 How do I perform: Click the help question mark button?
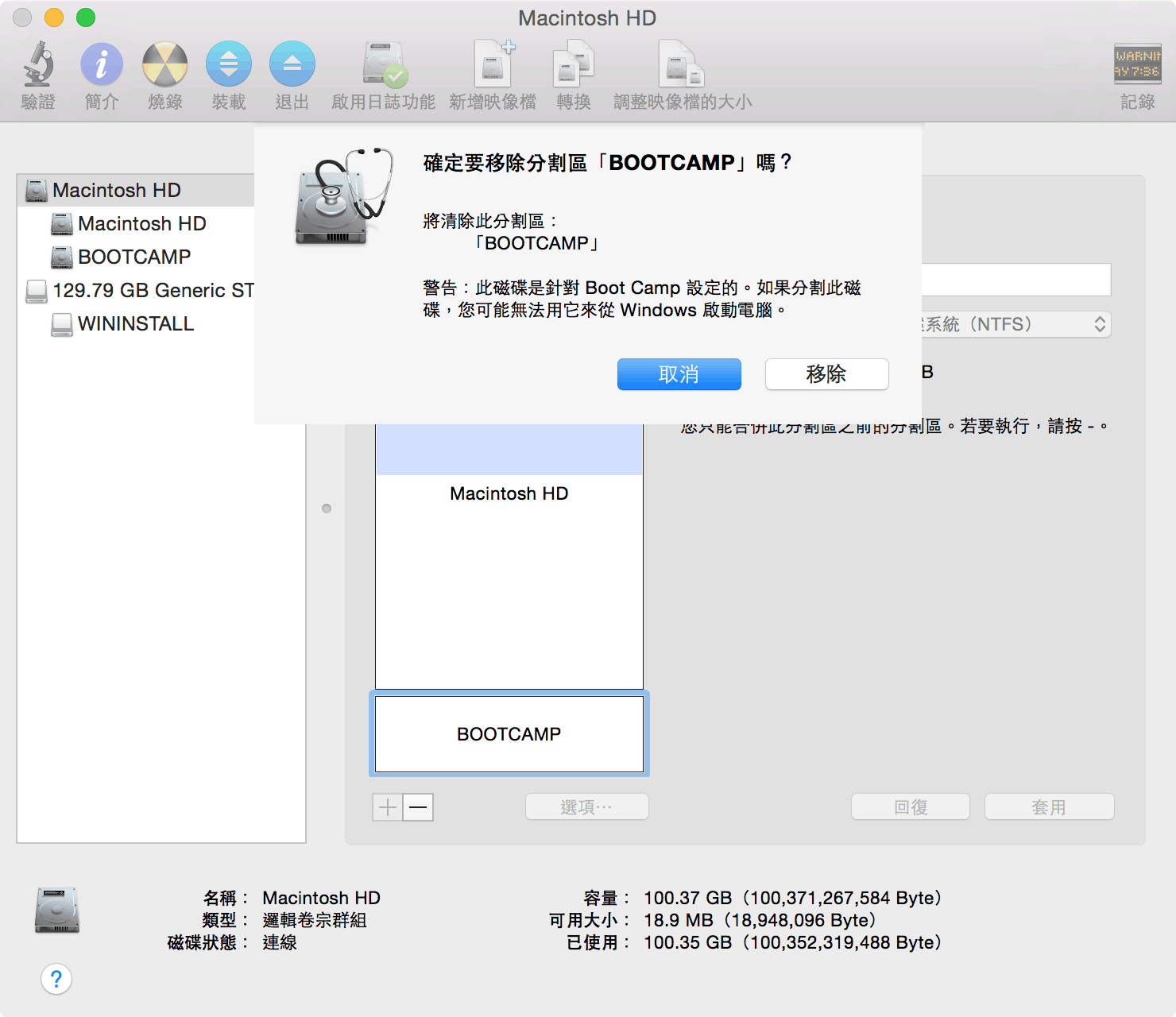pos(56,979)
